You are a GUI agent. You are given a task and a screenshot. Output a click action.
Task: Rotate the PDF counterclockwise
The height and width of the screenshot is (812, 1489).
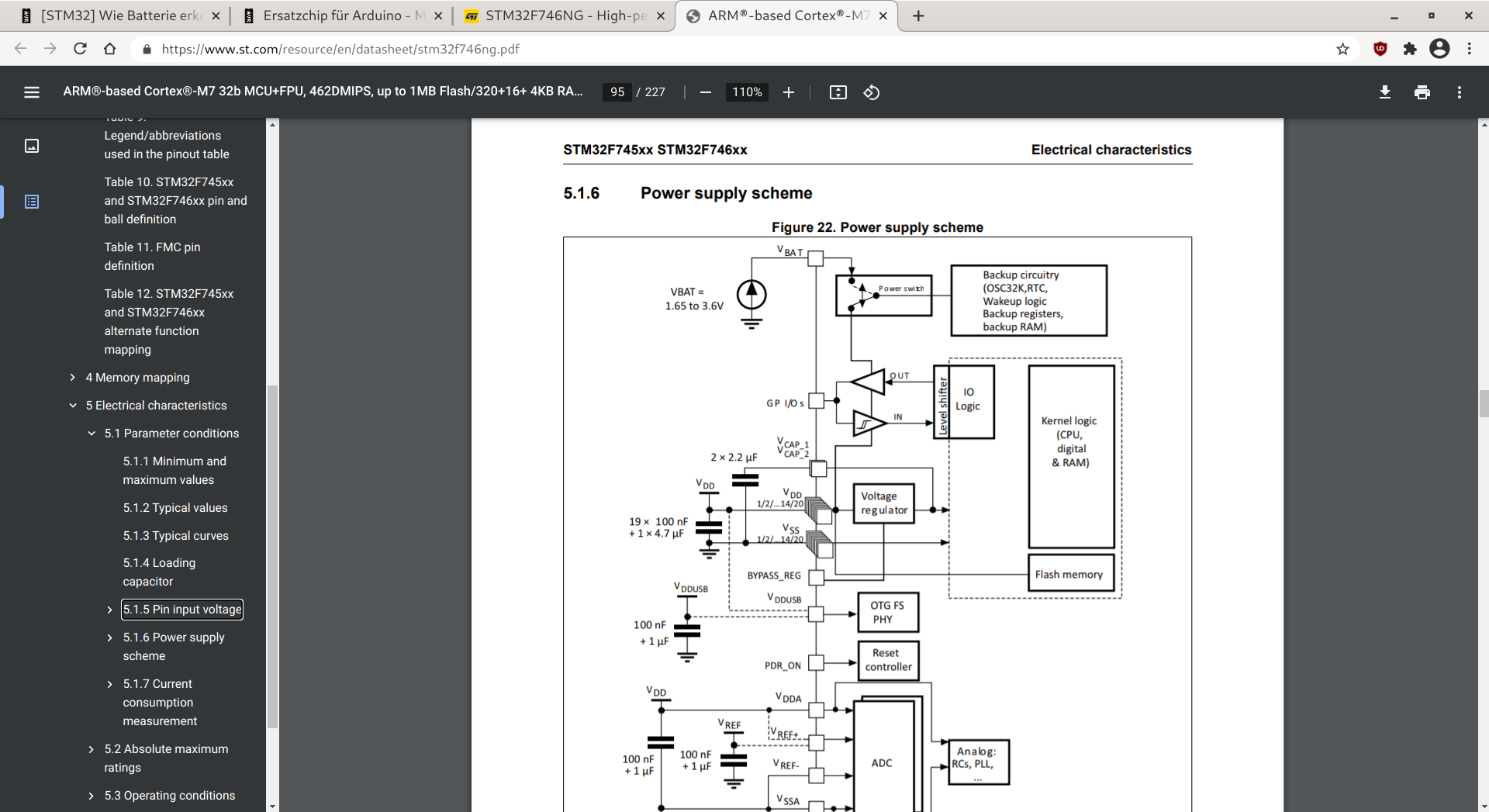pyautogui.click(x=872, y=92)
